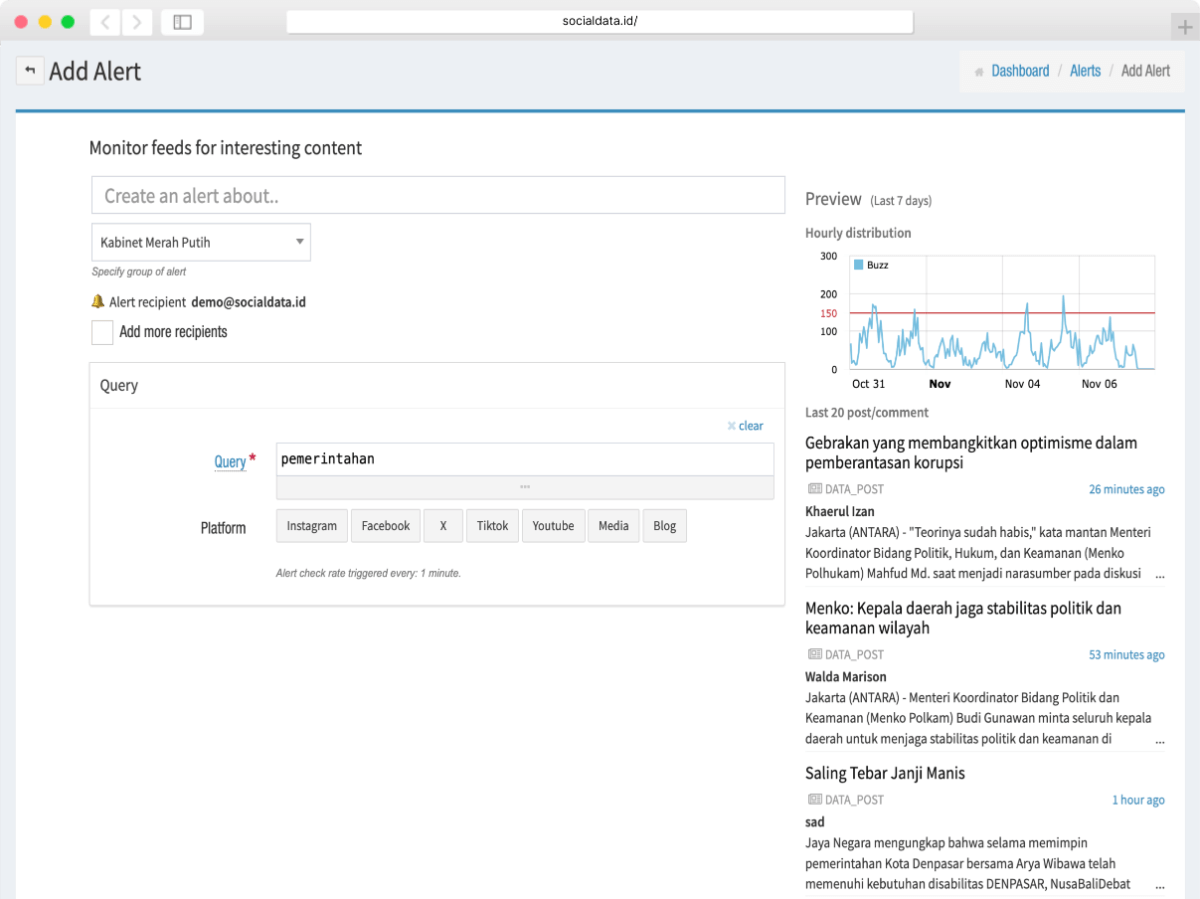Click the DATA_POST icon under Gebrakan article

[814, 489]
